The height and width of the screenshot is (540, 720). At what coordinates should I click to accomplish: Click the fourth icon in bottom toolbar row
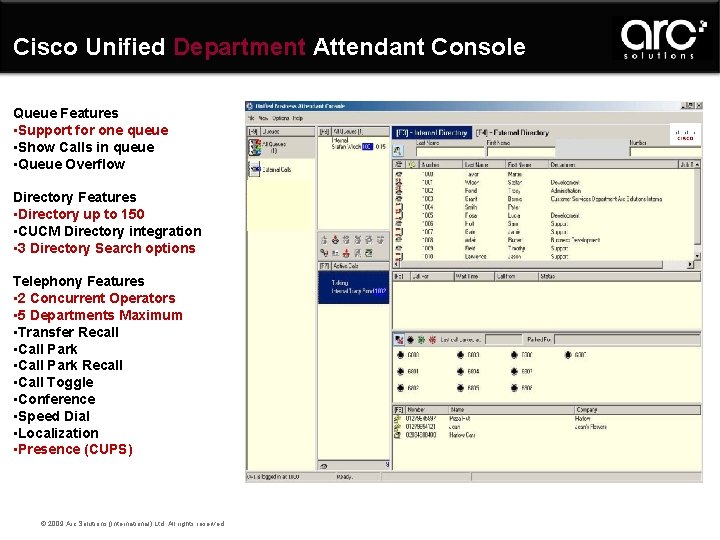click(x=357, y=253)
